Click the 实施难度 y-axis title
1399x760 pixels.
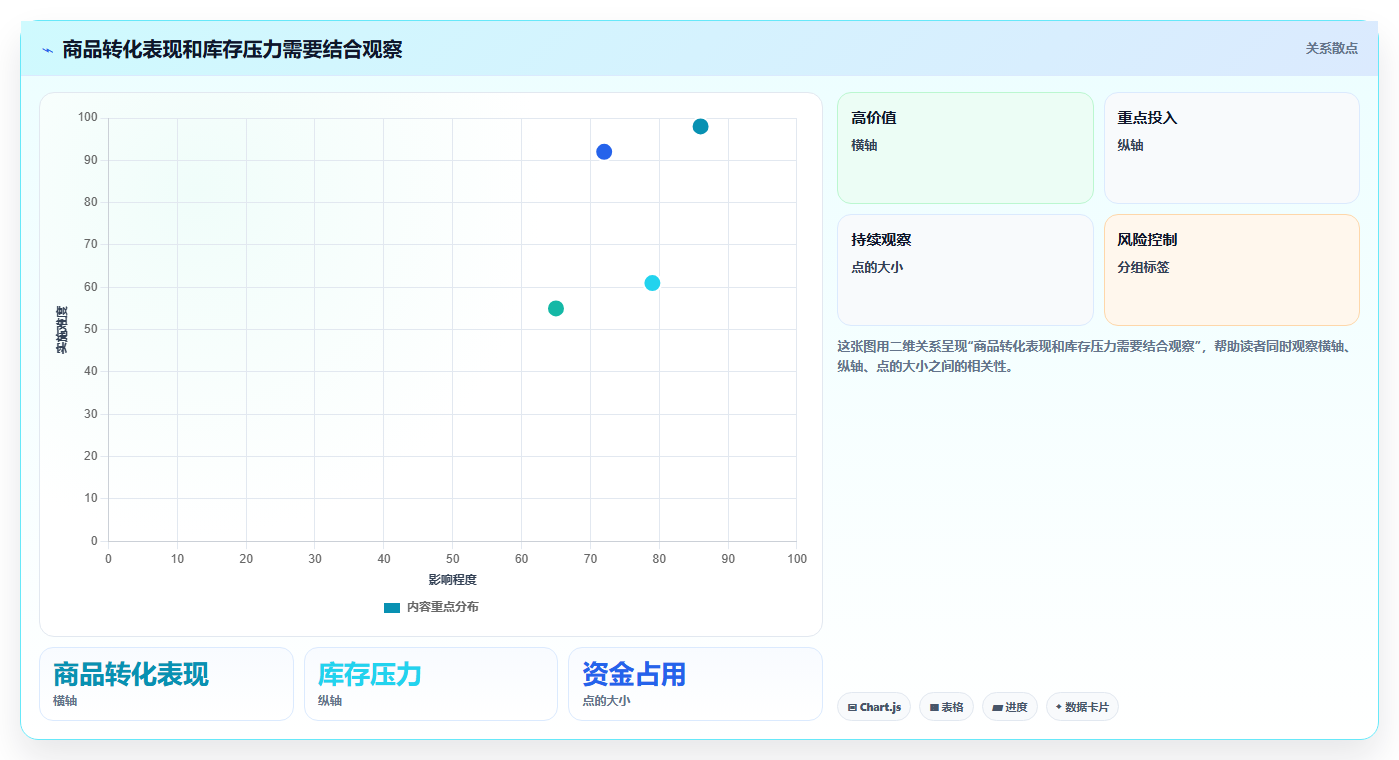click(62, 330)
